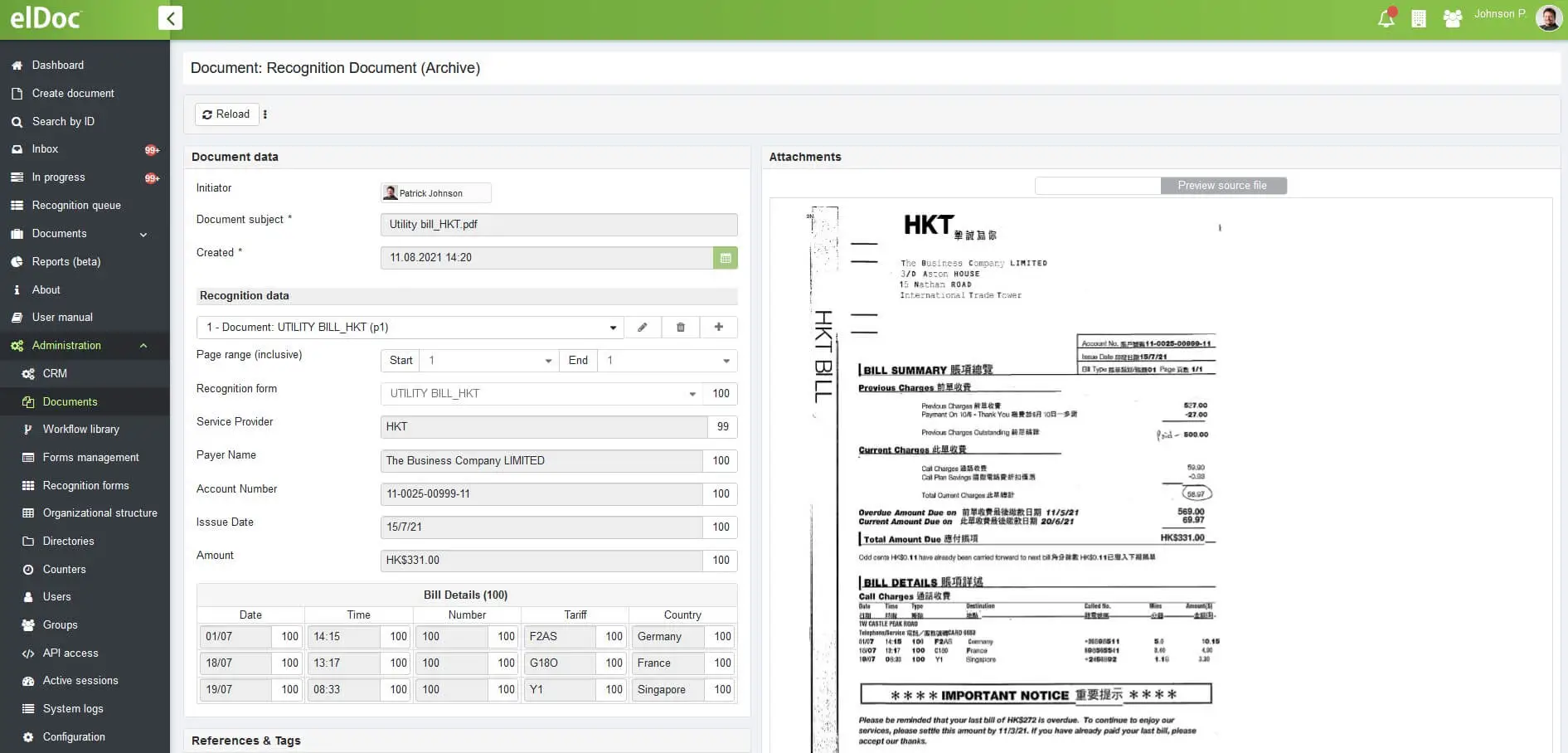Click the Preview source file button

tap(1223, 186)
